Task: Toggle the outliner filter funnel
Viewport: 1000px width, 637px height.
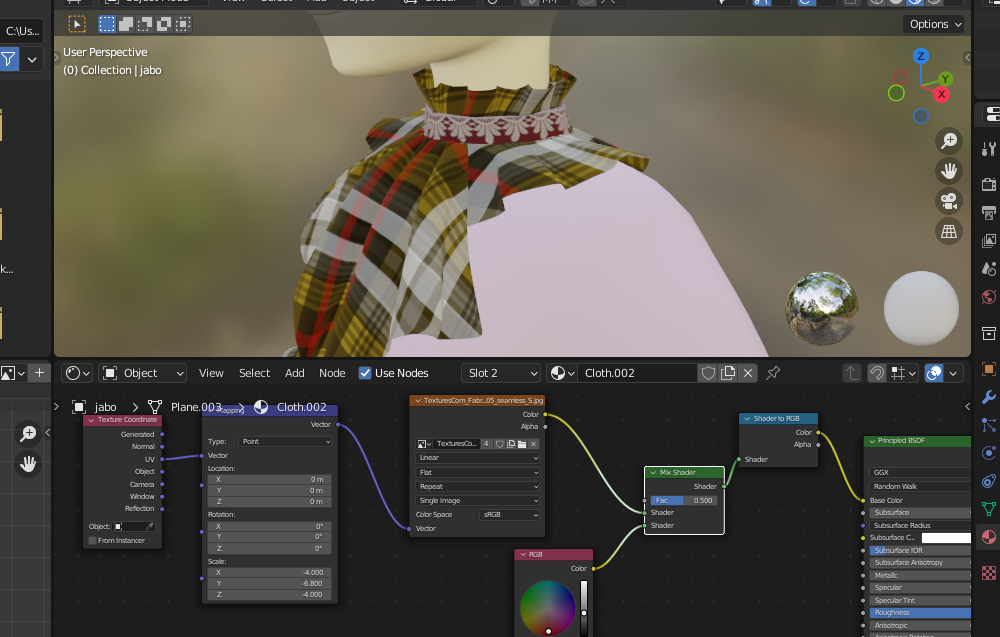Action: pos(8,60)
